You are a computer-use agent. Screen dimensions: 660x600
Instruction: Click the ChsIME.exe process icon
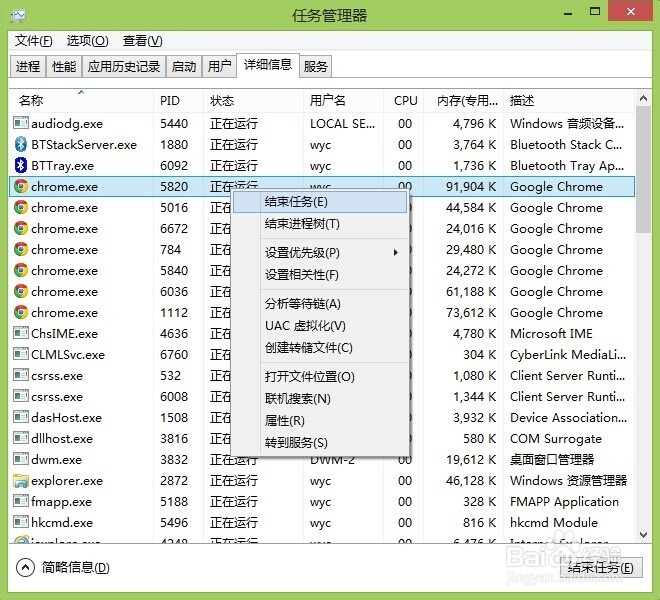coord(21,333)
